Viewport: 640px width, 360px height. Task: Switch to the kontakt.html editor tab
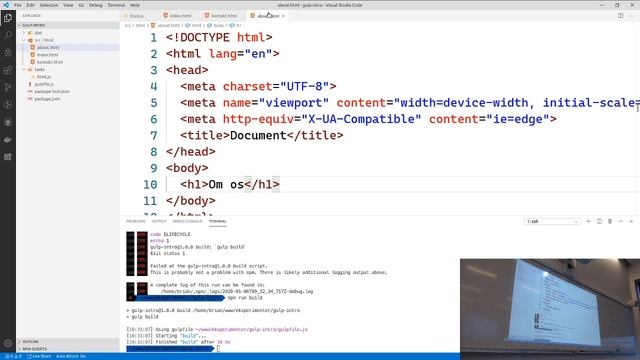point(224,16)
